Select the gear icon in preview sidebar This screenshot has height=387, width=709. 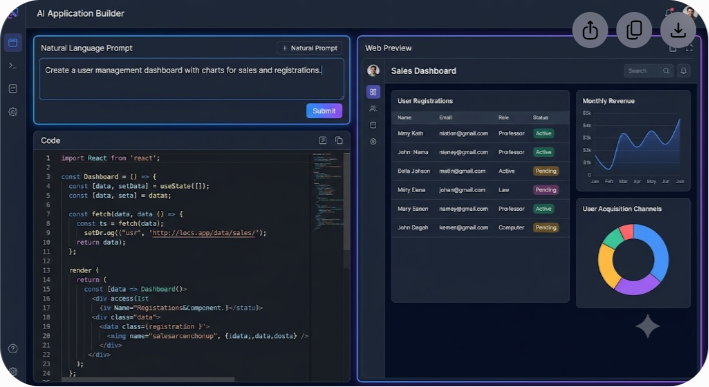(x=373, y=142)
